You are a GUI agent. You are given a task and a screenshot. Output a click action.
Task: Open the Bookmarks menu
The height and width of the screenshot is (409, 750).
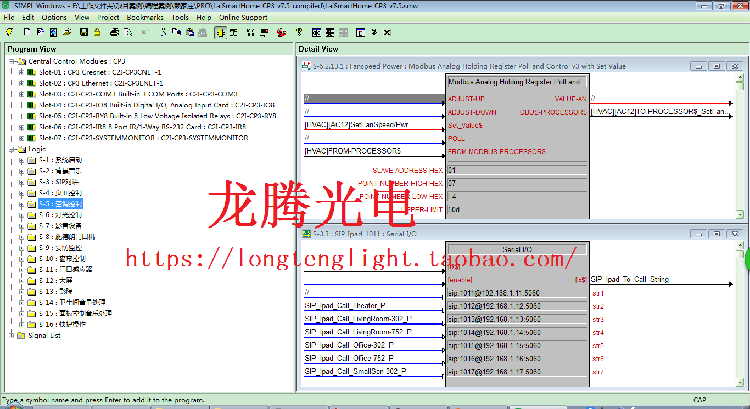pyautogui.click(x=145, y=17)
